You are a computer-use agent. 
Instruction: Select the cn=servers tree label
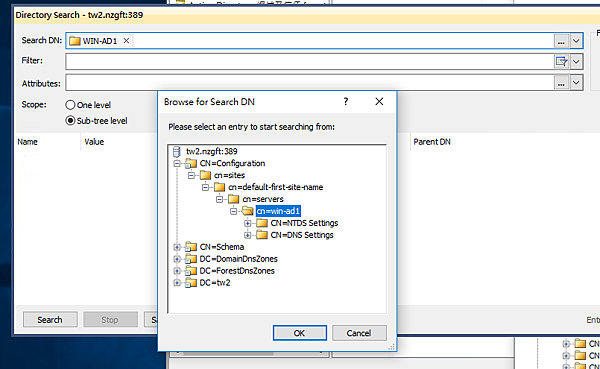(263, 199)
